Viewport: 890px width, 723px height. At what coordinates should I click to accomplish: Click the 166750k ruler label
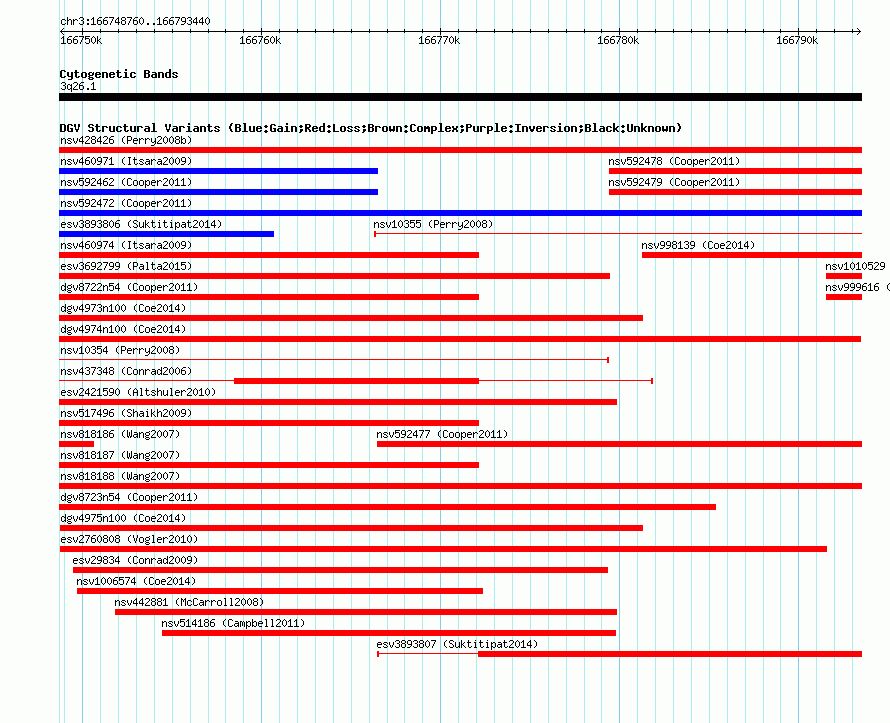81,40
